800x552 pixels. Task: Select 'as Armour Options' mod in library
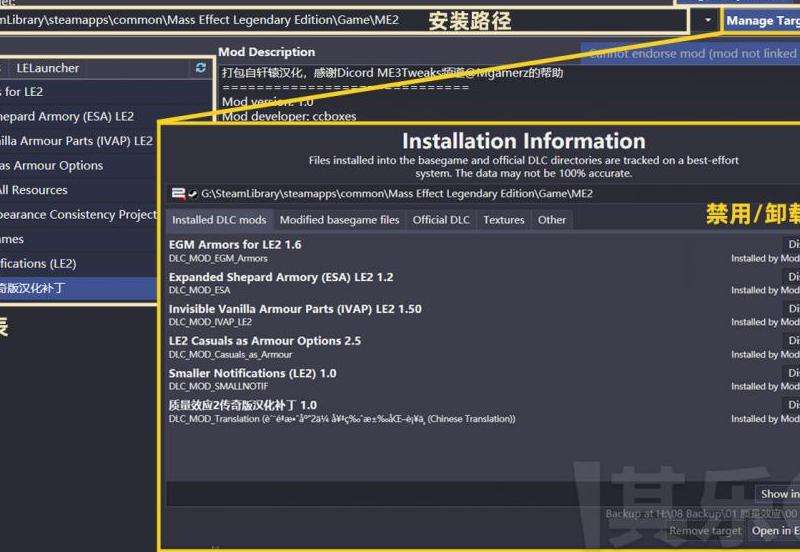pos(79,165)
